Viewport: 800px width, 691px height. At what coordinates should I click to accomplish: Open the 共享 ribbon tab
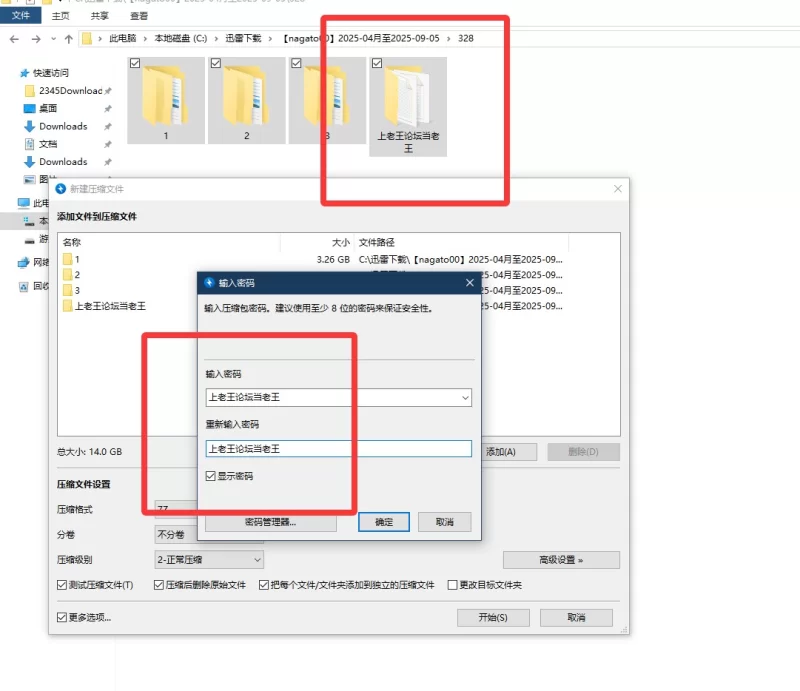pos(99,16)
